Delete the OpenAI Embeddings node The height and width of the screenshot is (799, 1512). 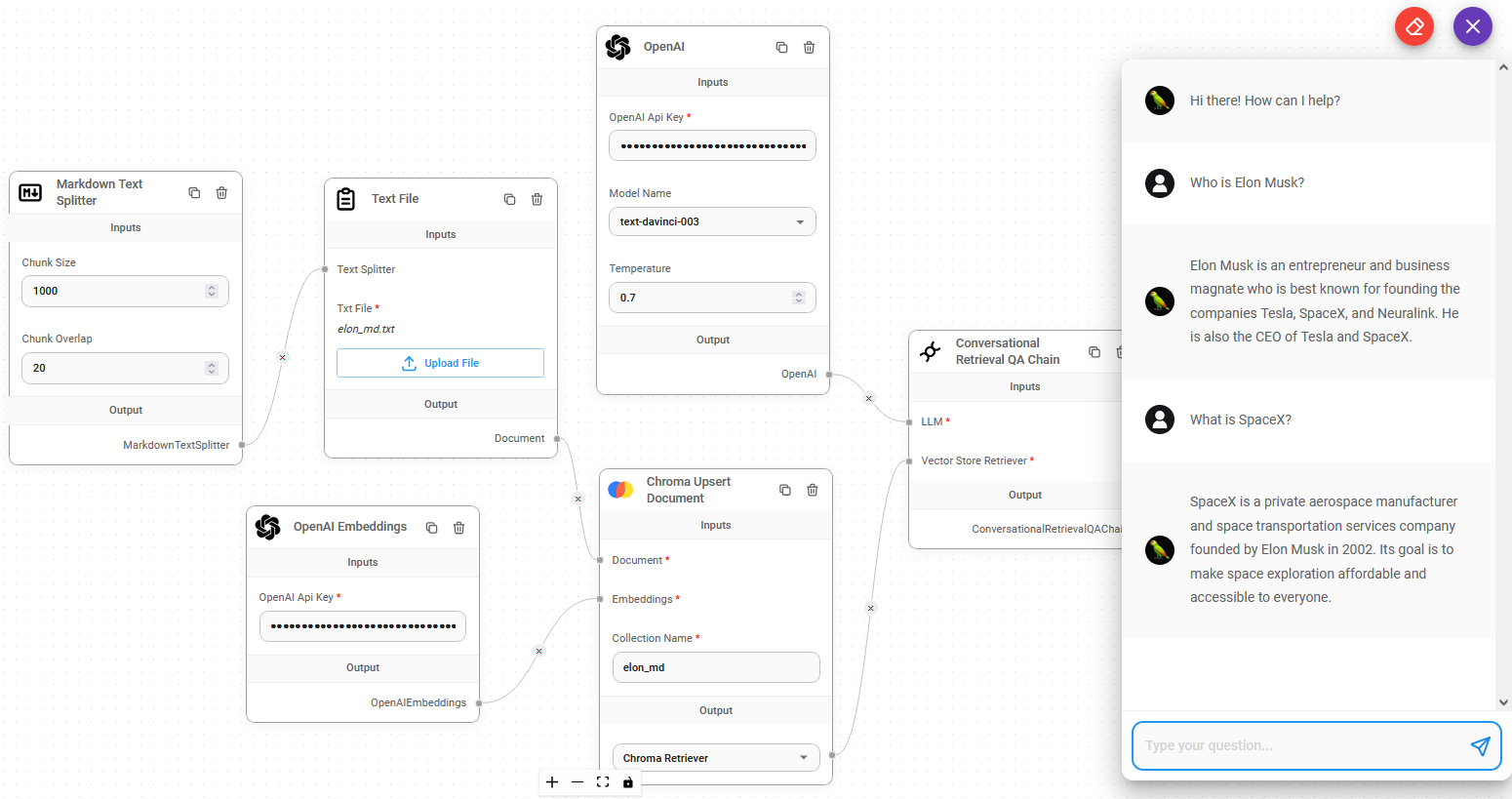tap(458, 528)
